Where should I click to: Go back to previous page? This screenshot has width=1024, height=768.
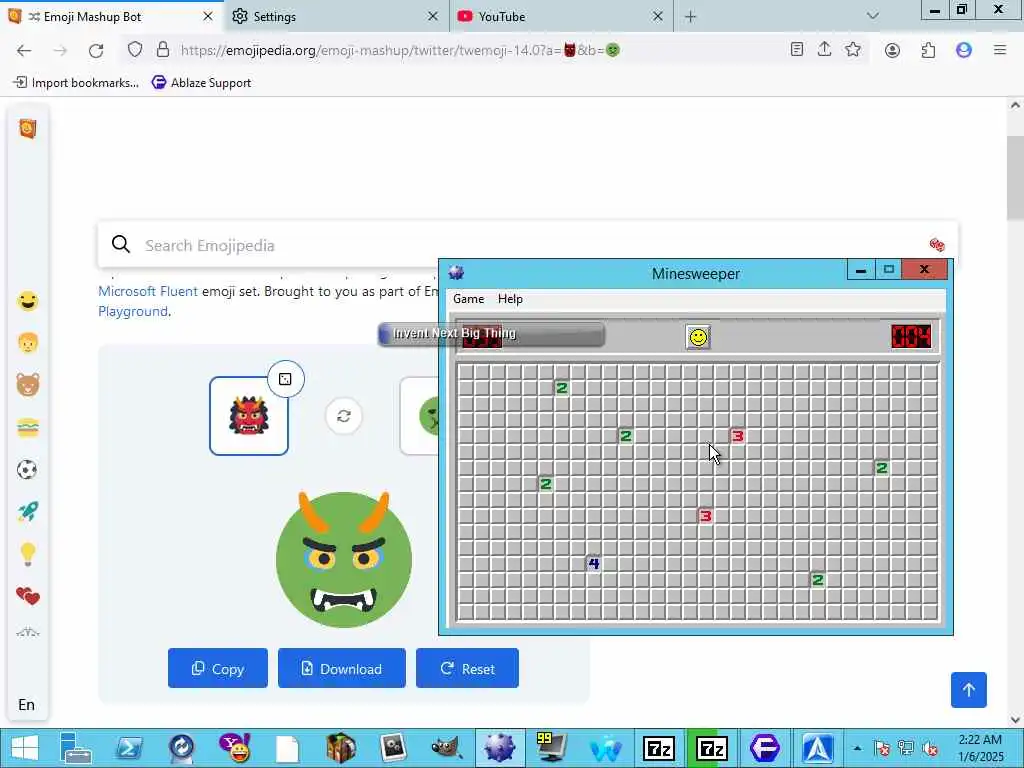click(24, 50)
